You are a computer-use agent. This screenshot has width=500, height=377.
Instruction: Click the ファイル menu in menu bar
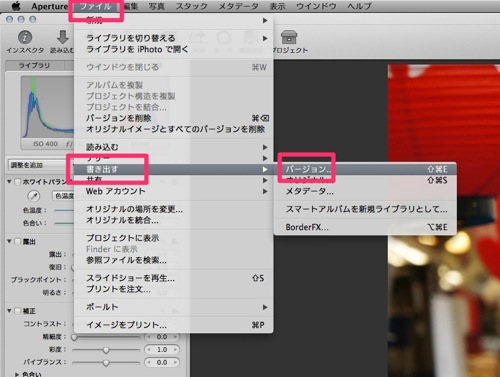(x=96, y=6)
